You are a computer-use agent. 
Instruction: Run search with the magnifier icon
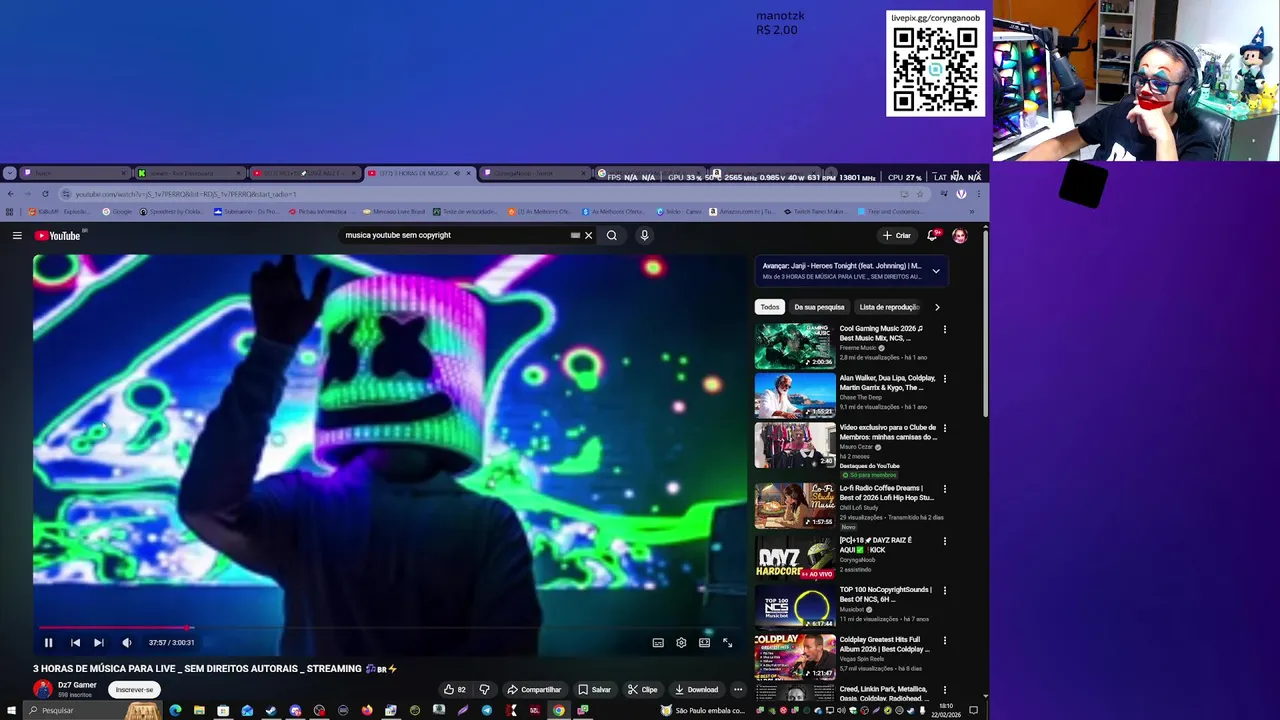612,235
